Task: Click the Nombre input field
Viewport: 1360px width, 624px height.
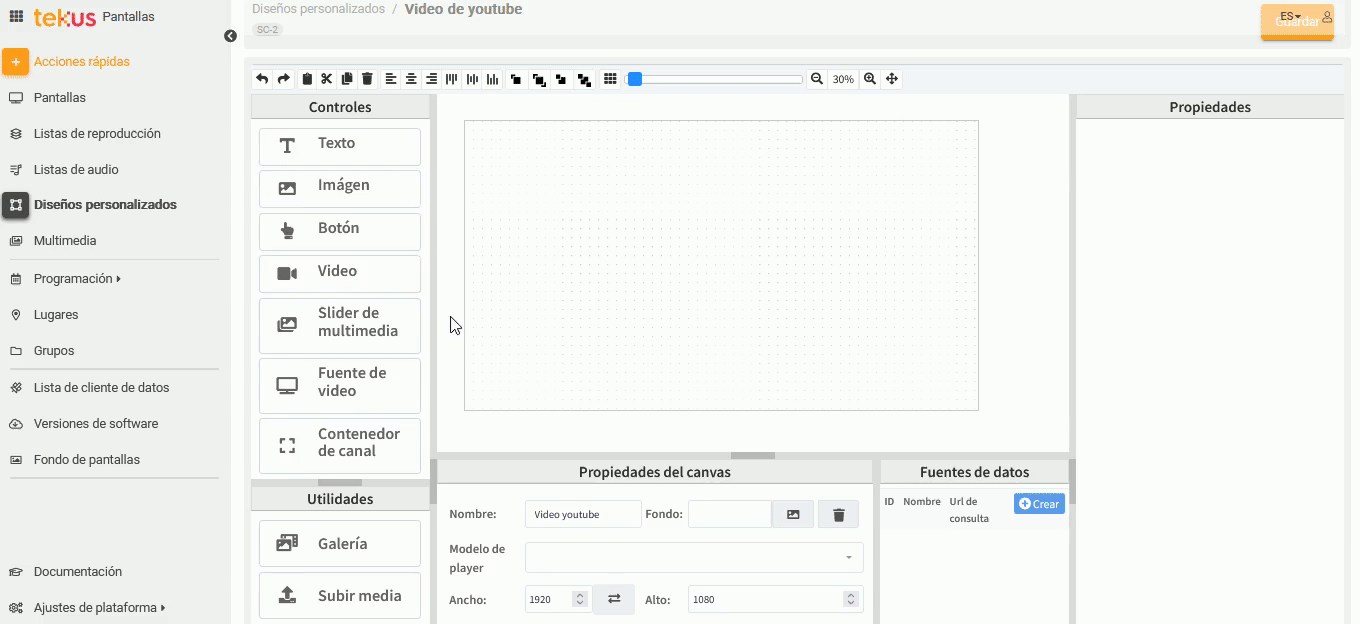Action: 583,514
